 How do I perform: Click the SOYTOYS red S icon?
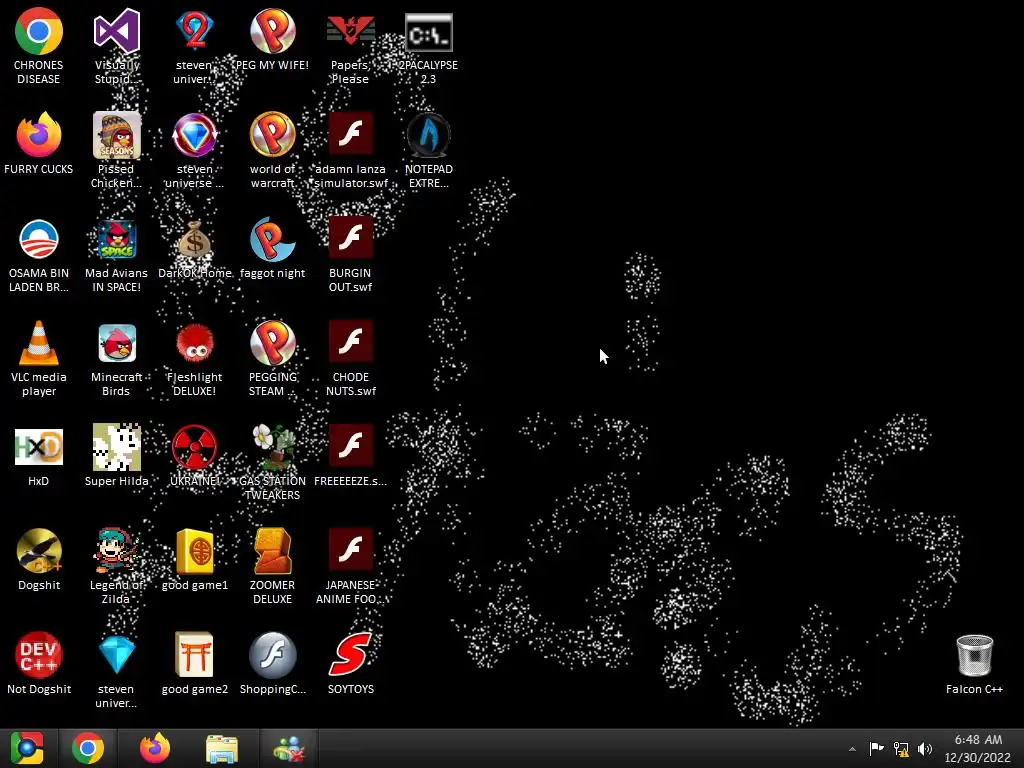click(350, 654)
